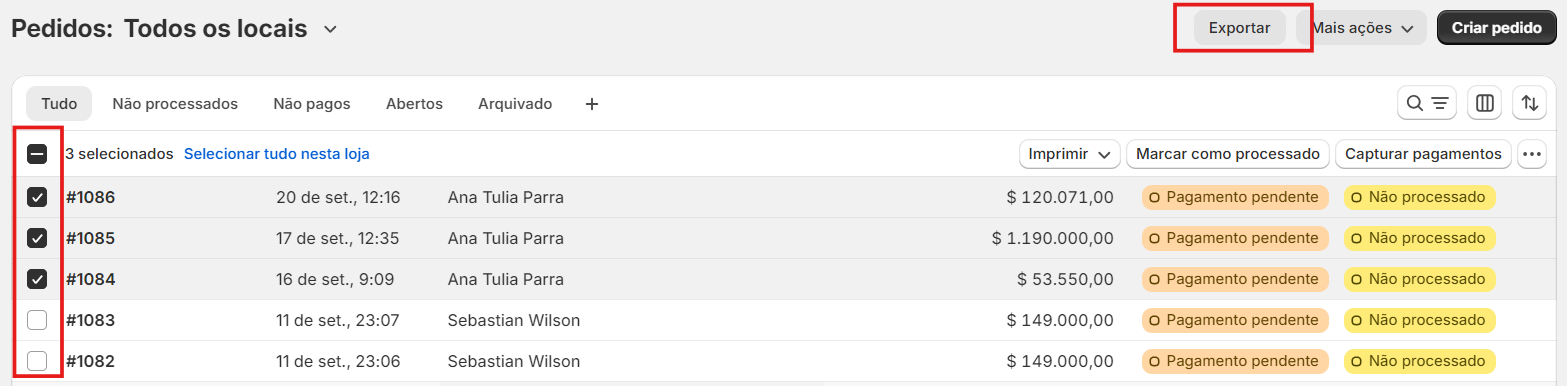Expand the Imprimir dropdown
The width and height of the screenshot is (1567, 386).
tap(1069, 154)
